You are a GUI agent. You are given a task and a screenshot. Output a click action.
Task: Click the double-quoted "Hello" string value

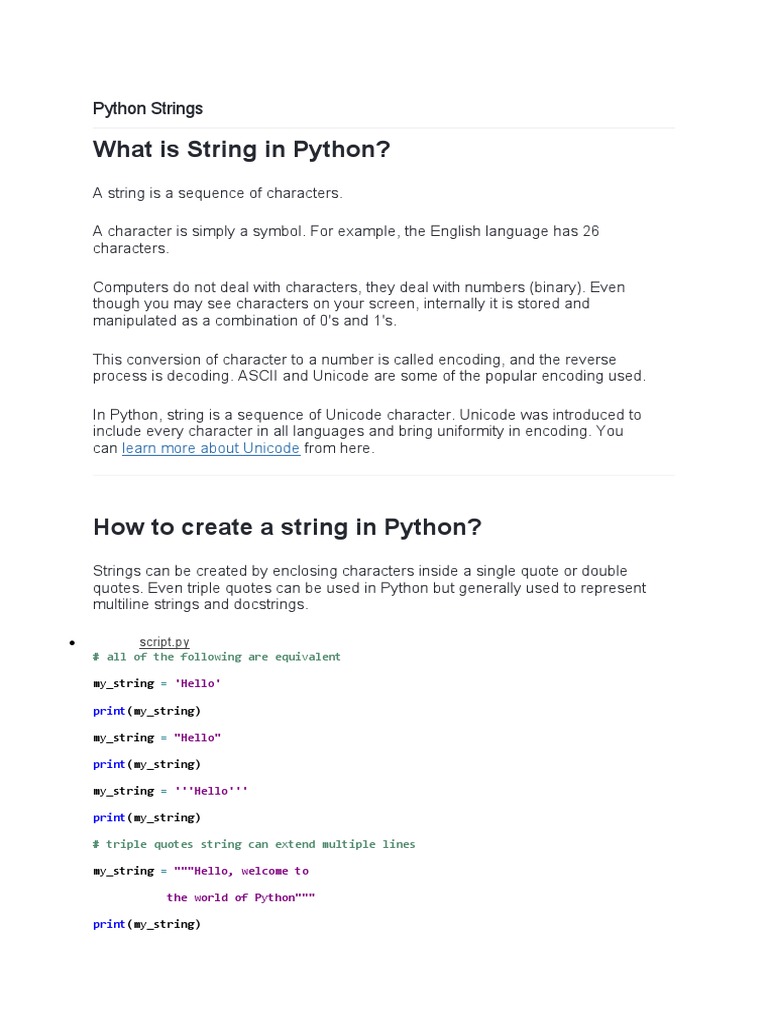(x=197, y=738)
